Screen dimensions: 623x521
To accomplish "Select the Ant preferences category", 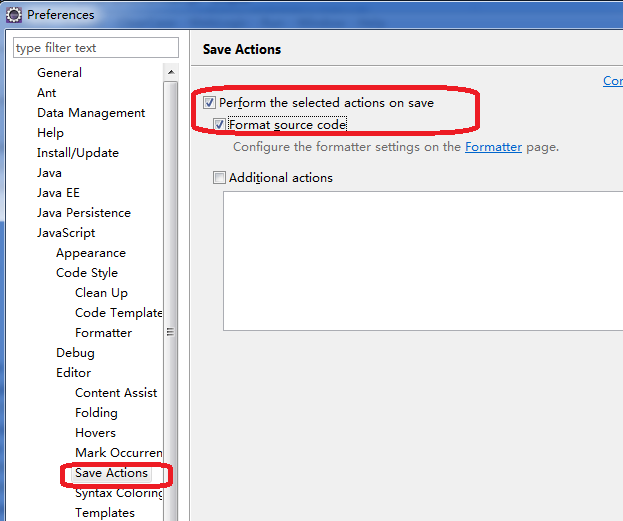I will 46,93.
